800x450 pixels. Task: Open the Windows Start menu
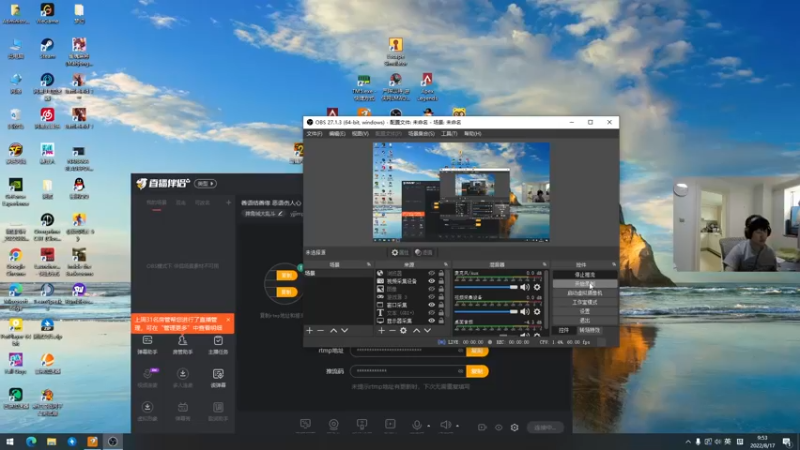[10, 441]
